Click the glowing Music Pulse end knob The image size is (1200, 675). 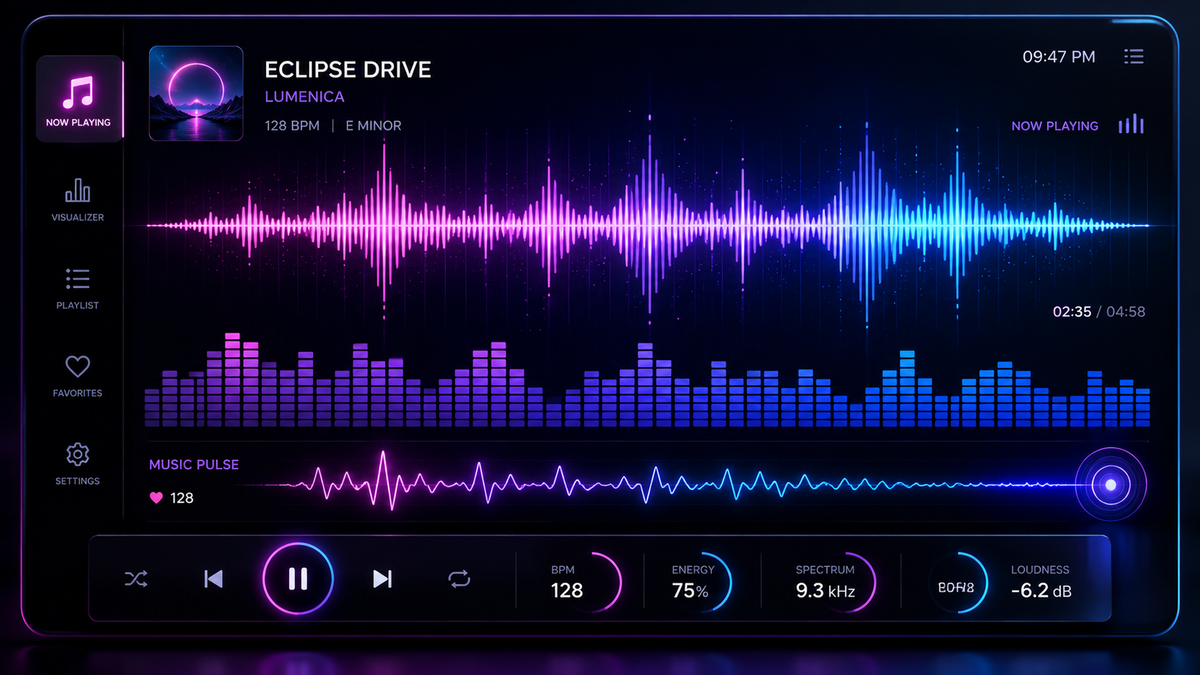pos(1110,485)
